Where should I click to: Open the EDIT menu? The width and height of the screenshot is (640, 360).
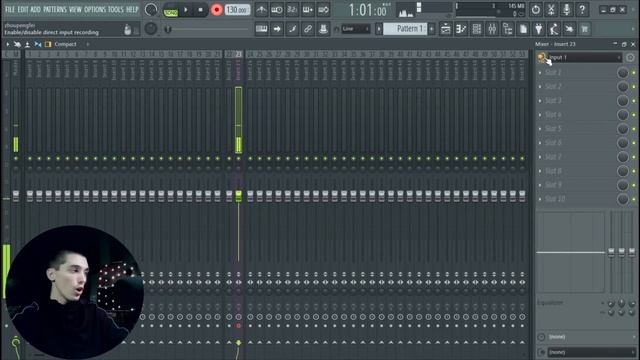tap(23, 9)
